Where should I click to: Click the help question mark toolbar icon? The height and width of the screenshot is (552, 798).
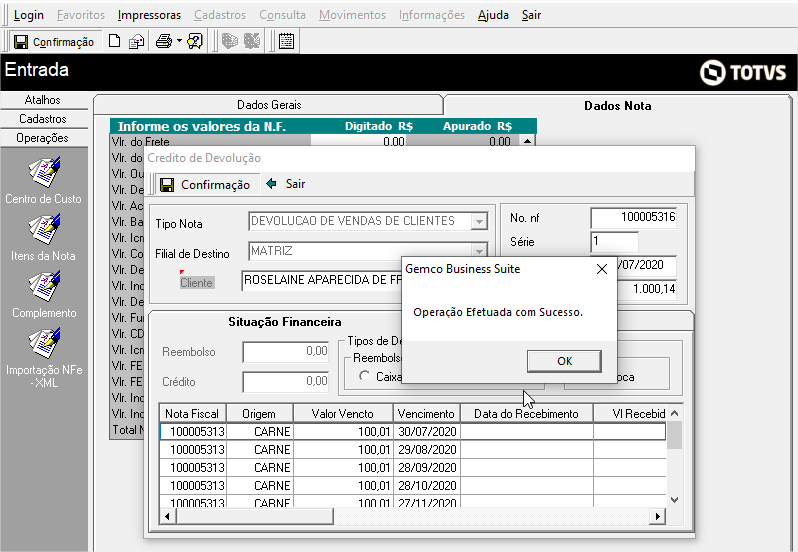click(x=195, y=41)
